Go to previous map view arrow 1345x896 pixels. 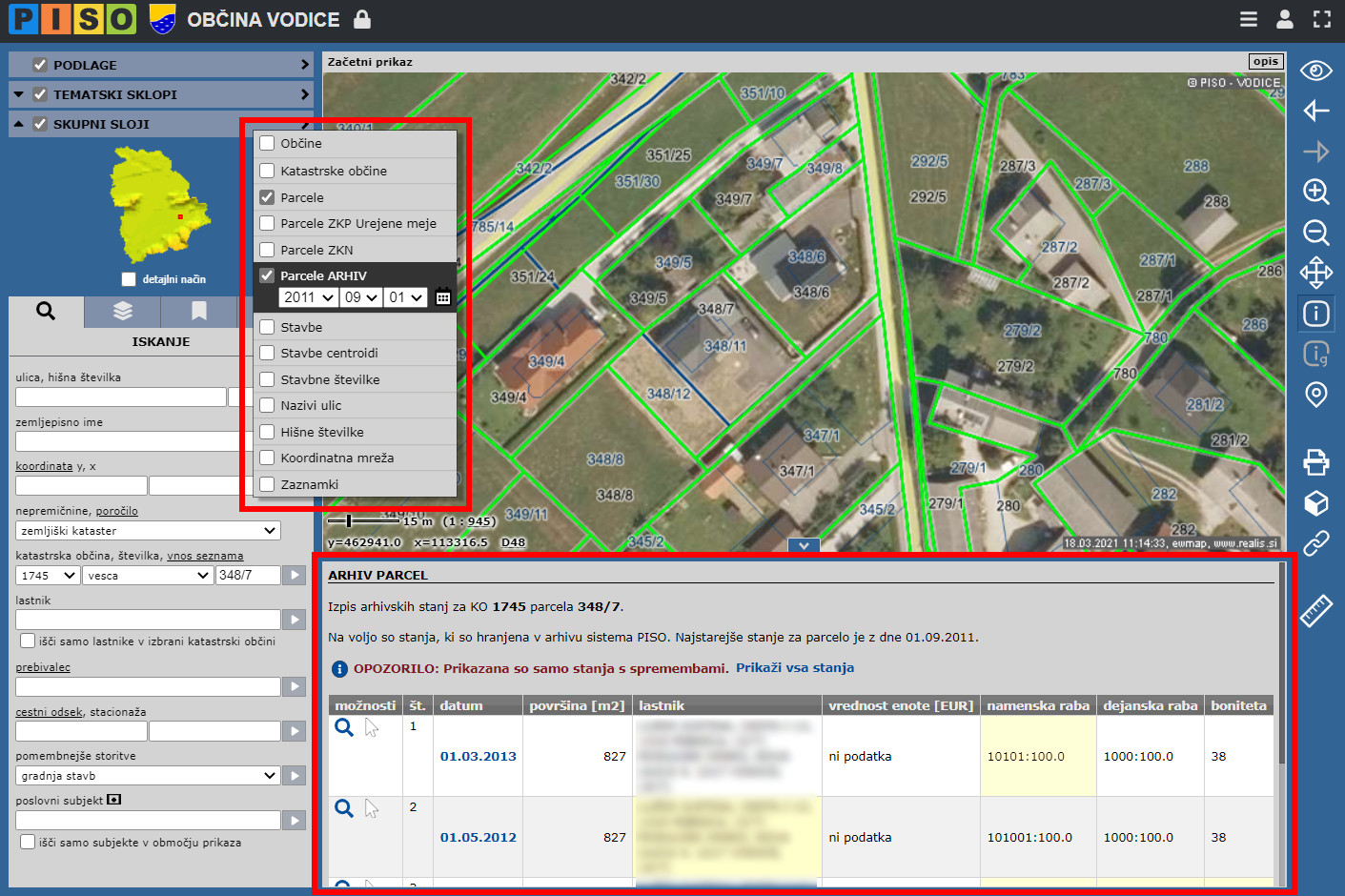[1316, 111]
